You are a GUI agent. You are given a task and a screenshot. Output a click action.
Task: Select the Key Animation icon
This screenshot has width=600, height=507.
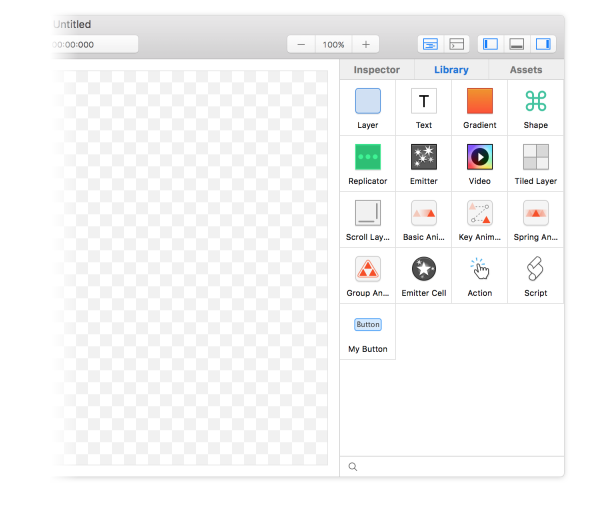(x=480, y=213)
